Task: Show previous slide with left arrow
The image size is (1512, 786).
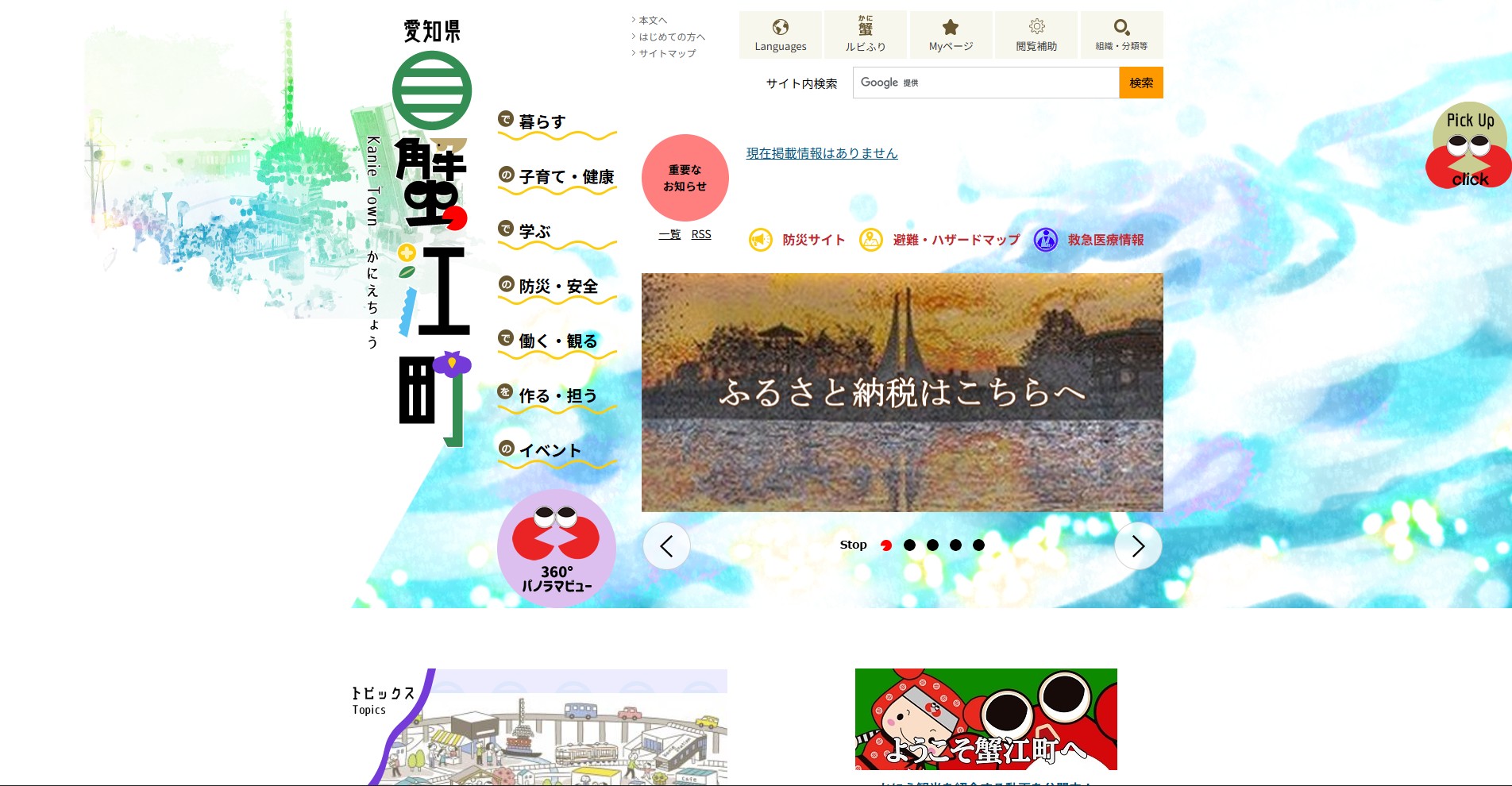Action: click(666, 546)
